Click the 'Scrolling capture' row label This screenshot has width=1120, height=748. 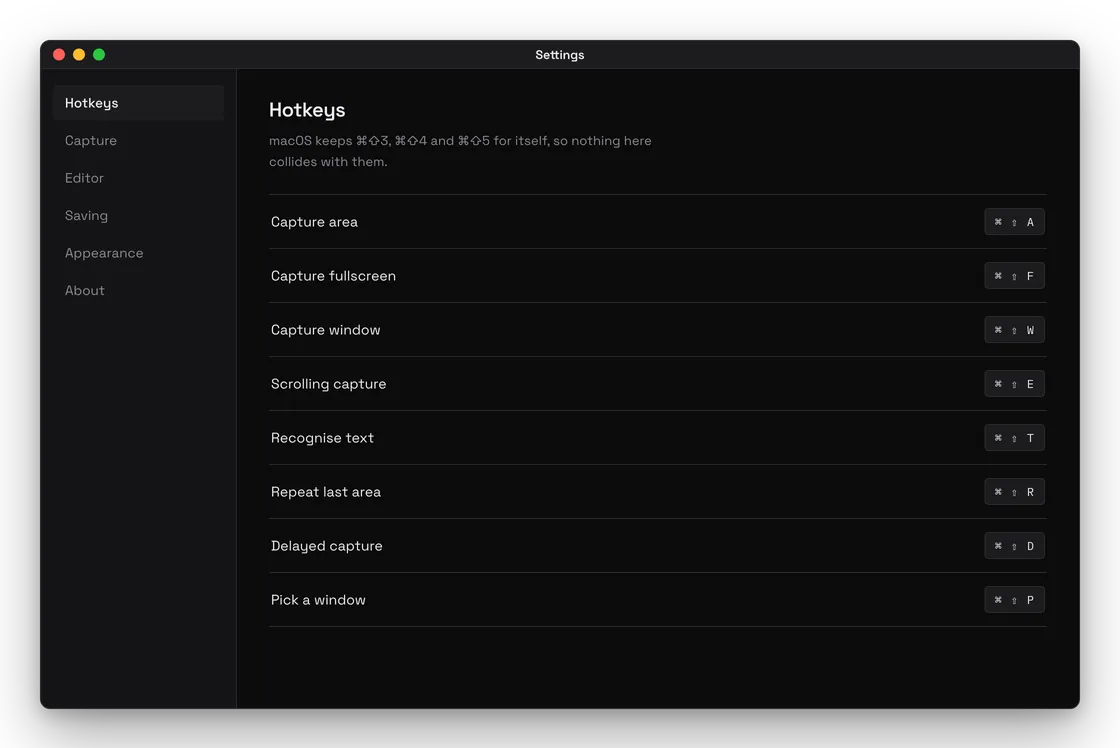tap(328, 384)
